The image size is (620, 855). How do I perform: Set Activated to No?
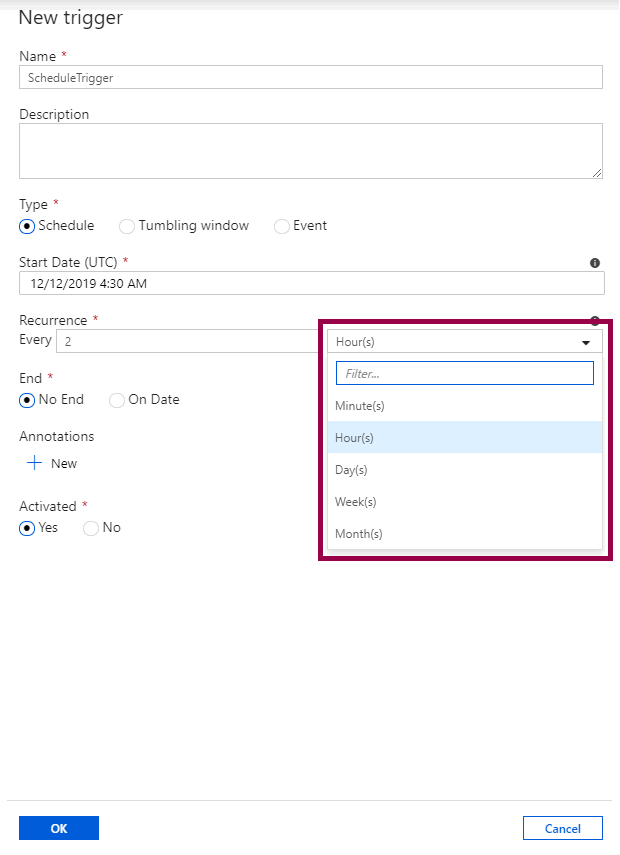pos(90,527)
